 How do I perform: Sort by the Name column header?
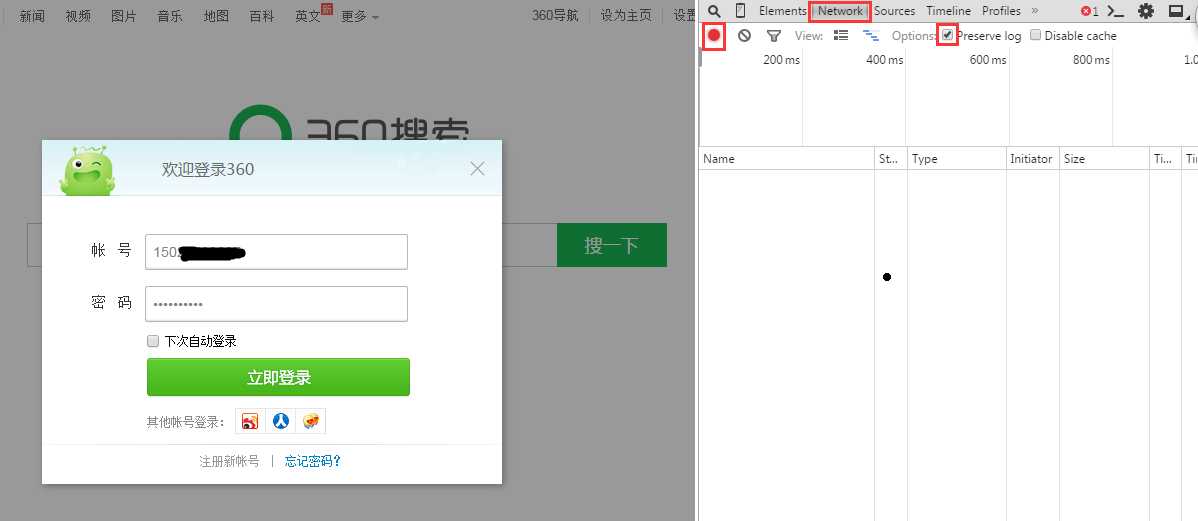pos(787,159)
